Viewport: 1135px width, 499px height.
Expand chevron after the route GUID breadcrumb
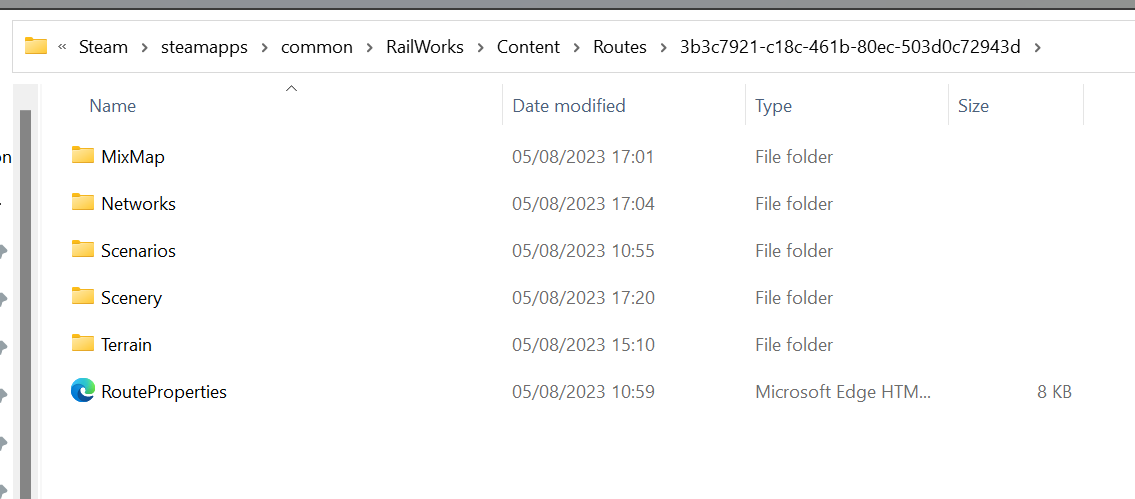pyautogui.click(x=1036, y=47)
